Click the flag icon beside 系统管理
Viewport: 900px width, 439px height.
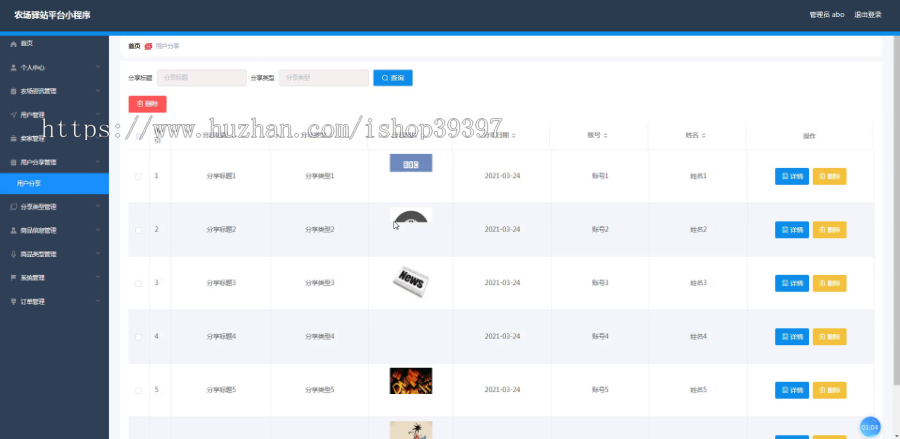coord(13,278)
